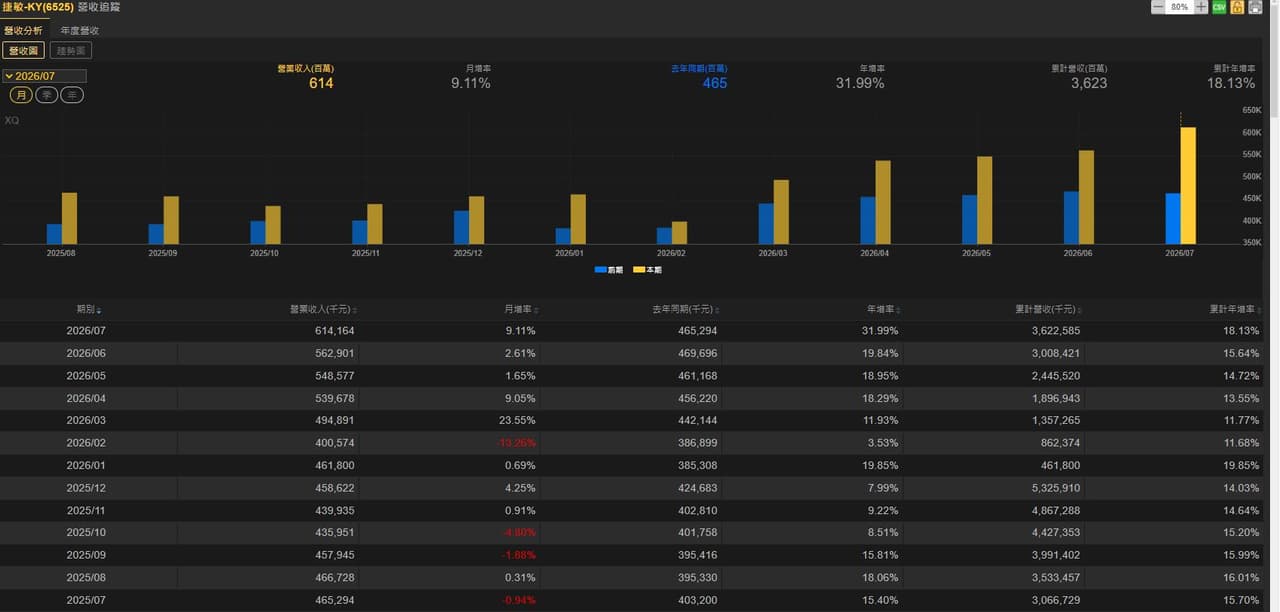Image resolution: width=1280 pixels, height=612 pixels.
Task: Click the 2026/03 axis label on chart
Action: pos(773,253)
